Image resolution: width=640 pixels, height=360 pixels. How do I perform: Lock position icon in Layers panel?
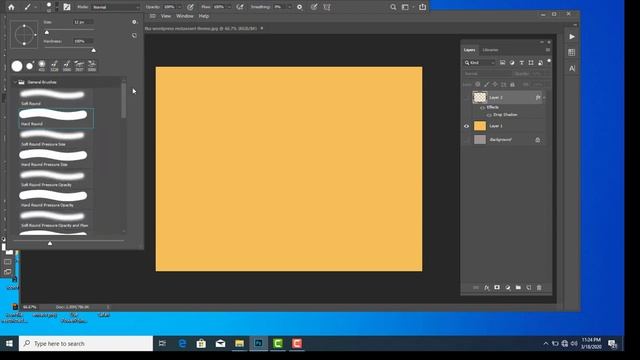point(495,84)
